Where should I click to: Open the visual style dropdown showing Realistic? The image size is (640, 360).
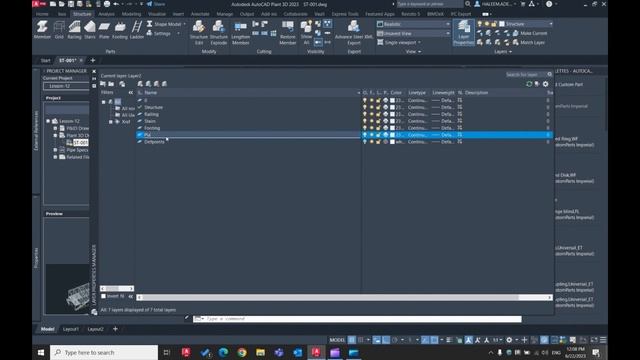click(413, 24)
